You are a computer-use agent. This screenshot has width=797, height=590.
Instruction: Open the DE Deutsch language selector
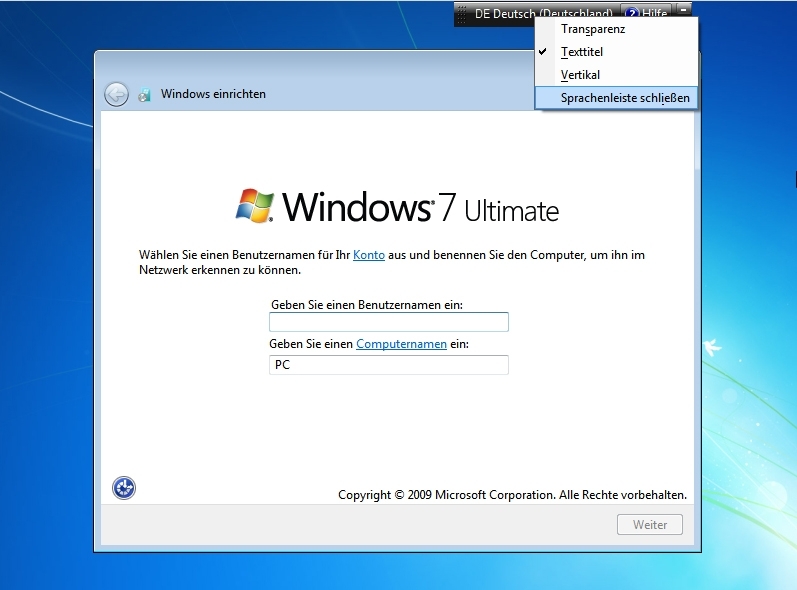[x=543, y=14]
